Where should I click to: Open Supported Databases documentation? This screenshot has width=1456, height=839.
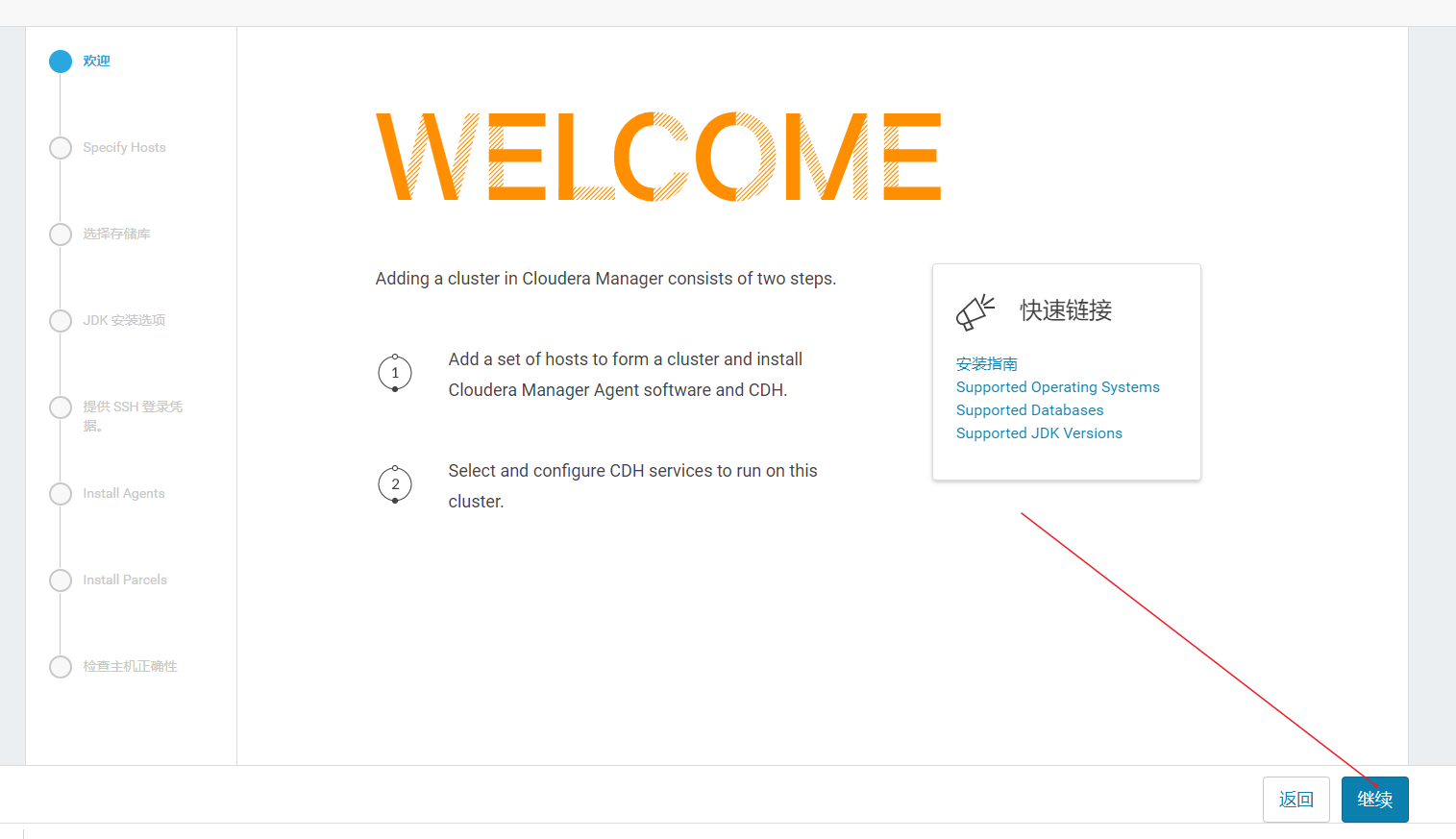pos(1029,409)
